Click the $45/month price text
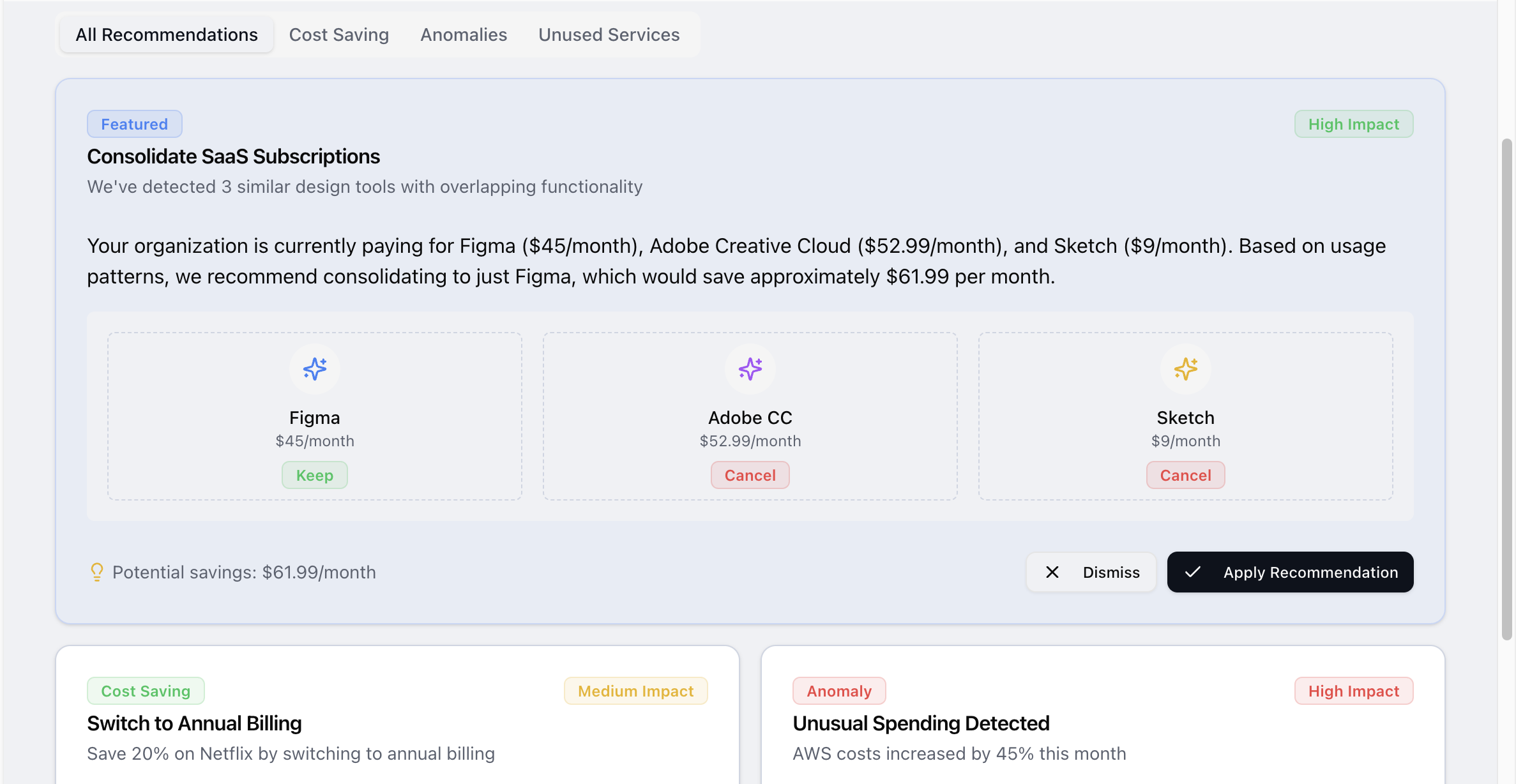 click(x=315, y=441)
